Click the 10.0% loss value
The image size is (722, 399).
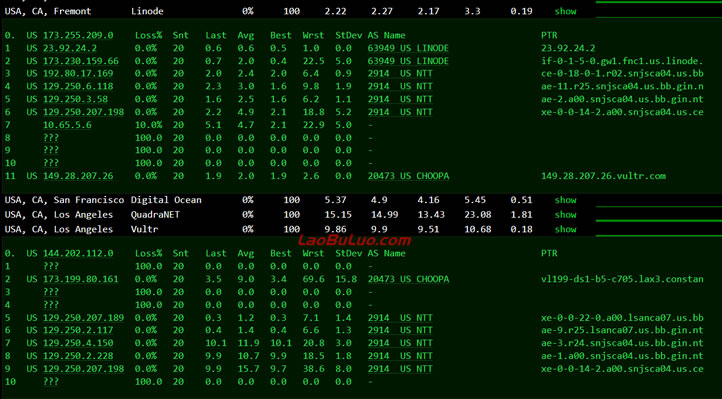point(148,125)
